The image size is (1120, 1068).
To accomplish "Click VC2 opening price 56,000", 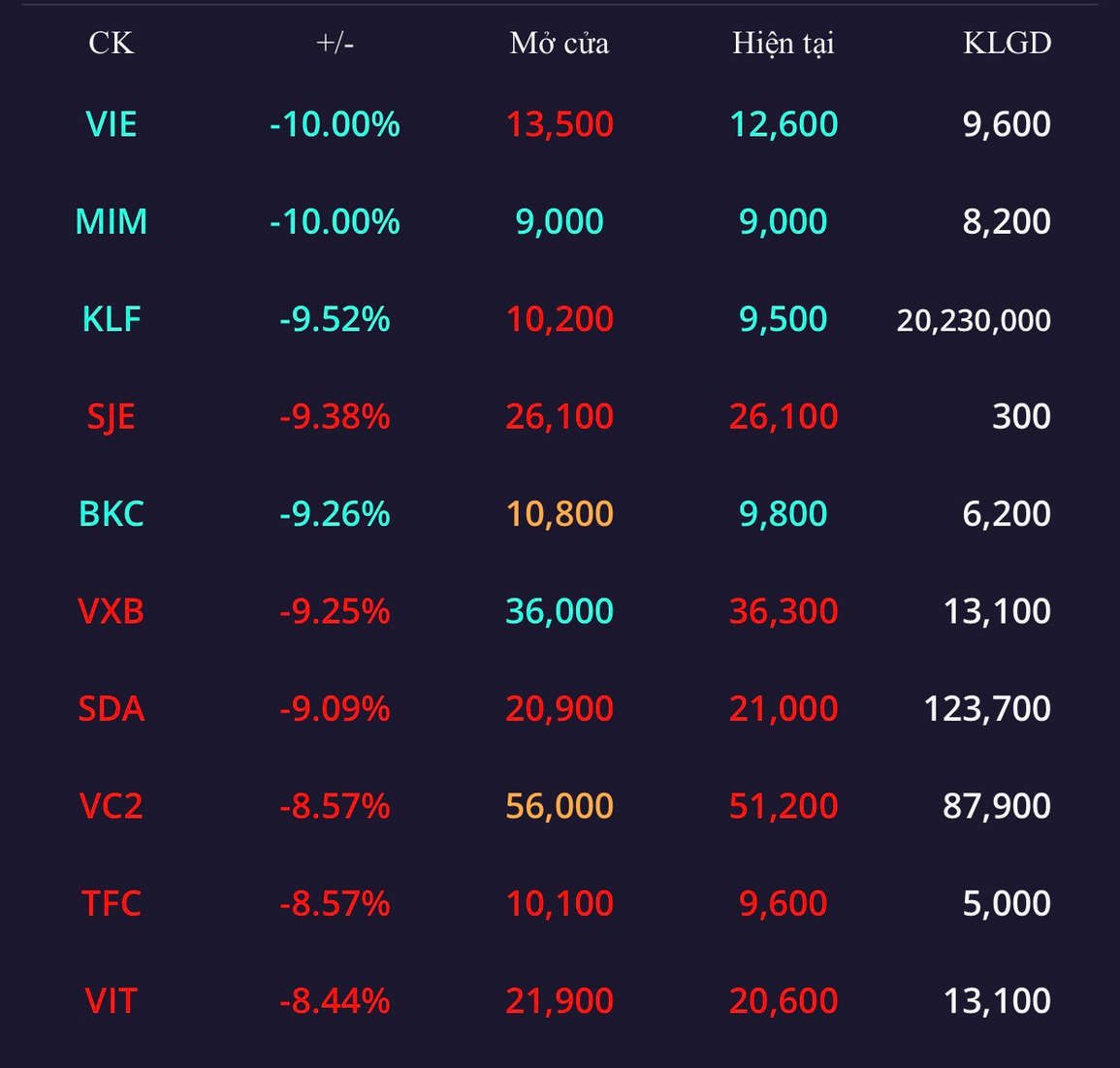I will pyautogui.click(x=560, y=806).
